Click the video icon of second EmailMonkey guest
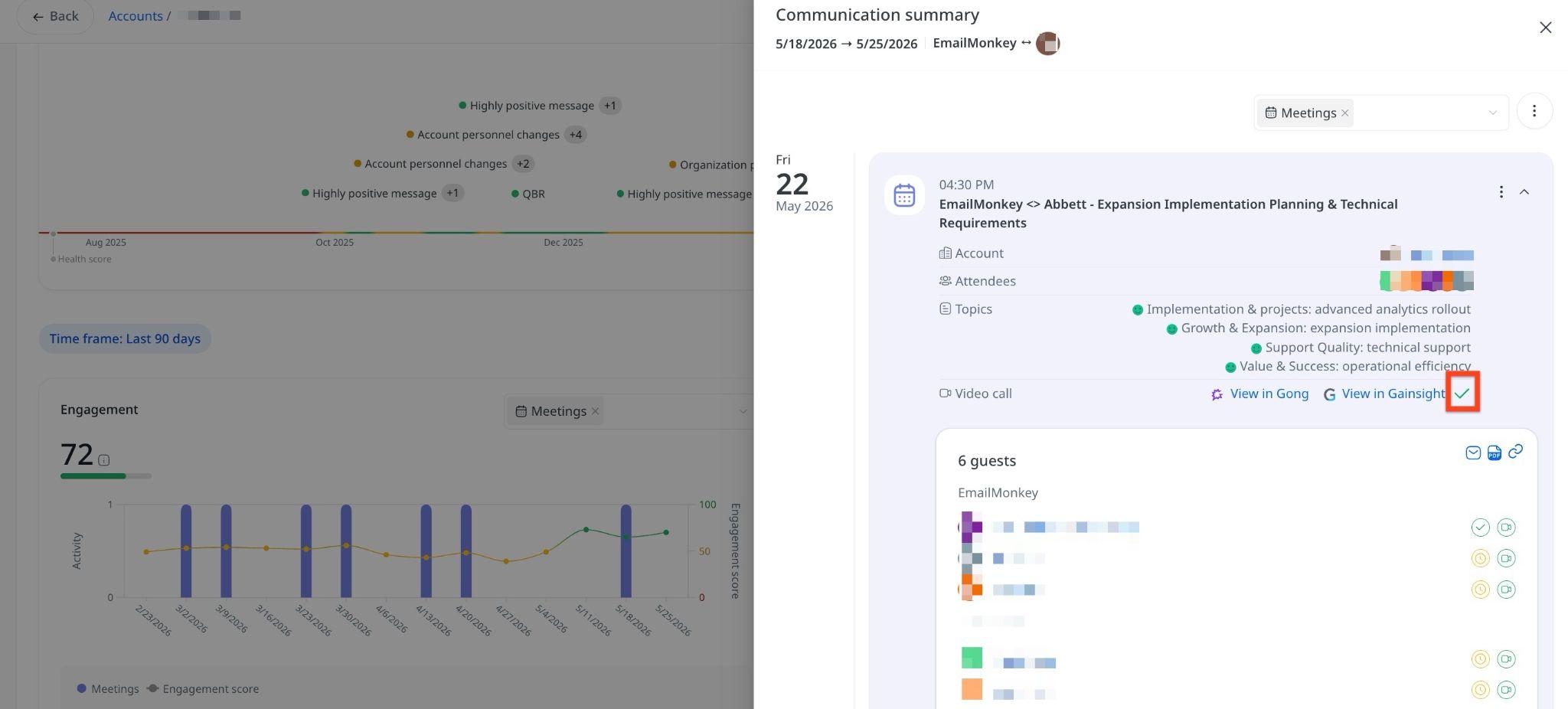The width and height of the screenshot is (1568, 709). pyautogui.click(x=1506, y=558)
